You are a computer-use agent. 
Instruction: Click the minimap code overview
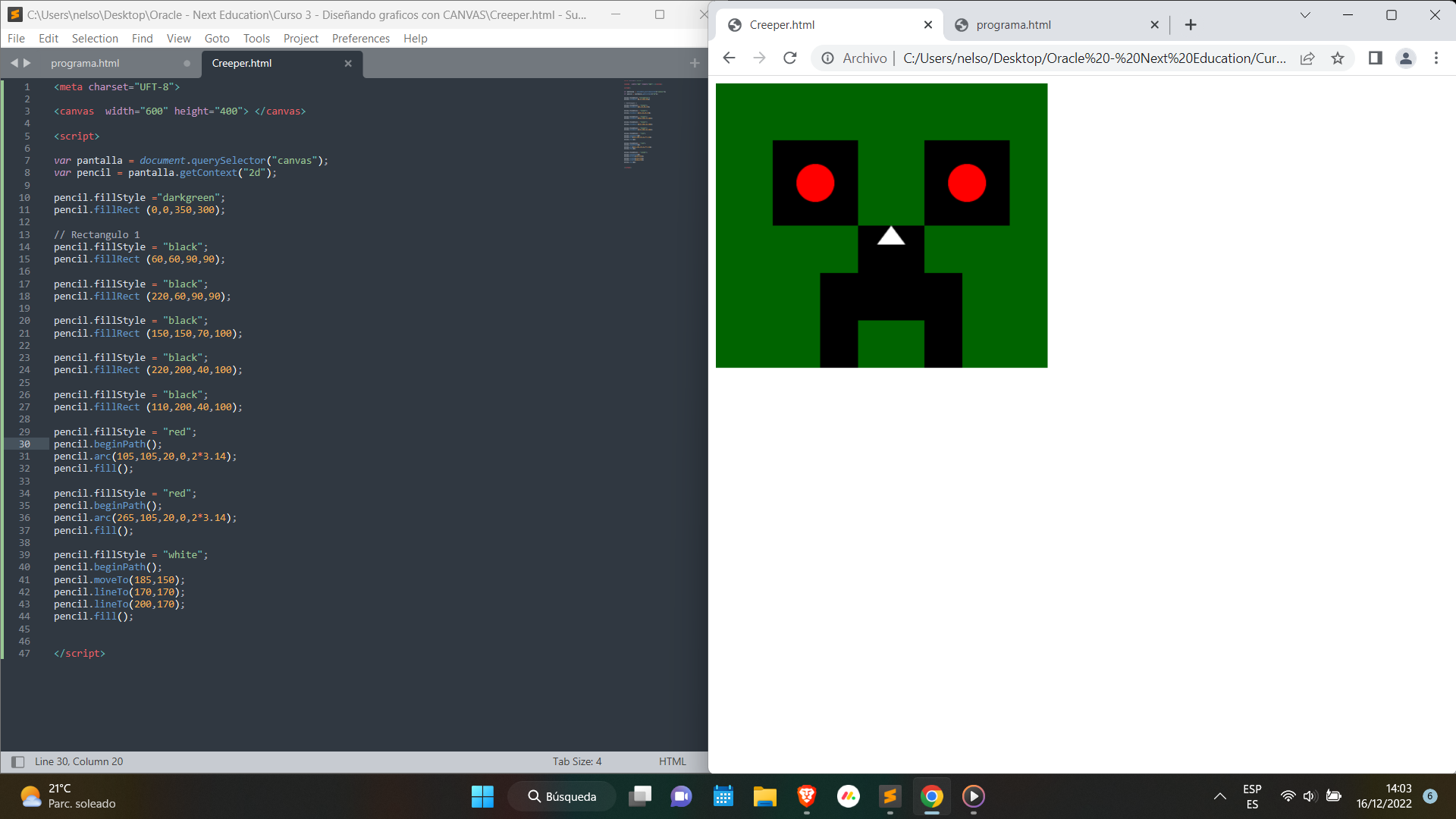tap(644, 123)
